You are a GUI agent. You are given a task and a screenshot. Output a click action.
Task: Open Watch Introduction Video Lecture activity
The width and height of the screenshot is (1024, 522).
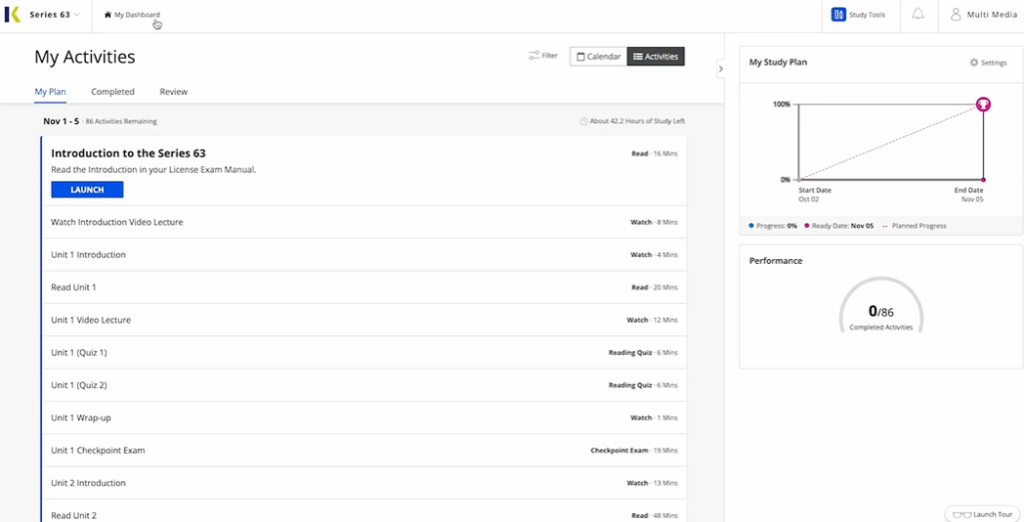[117, 222]
